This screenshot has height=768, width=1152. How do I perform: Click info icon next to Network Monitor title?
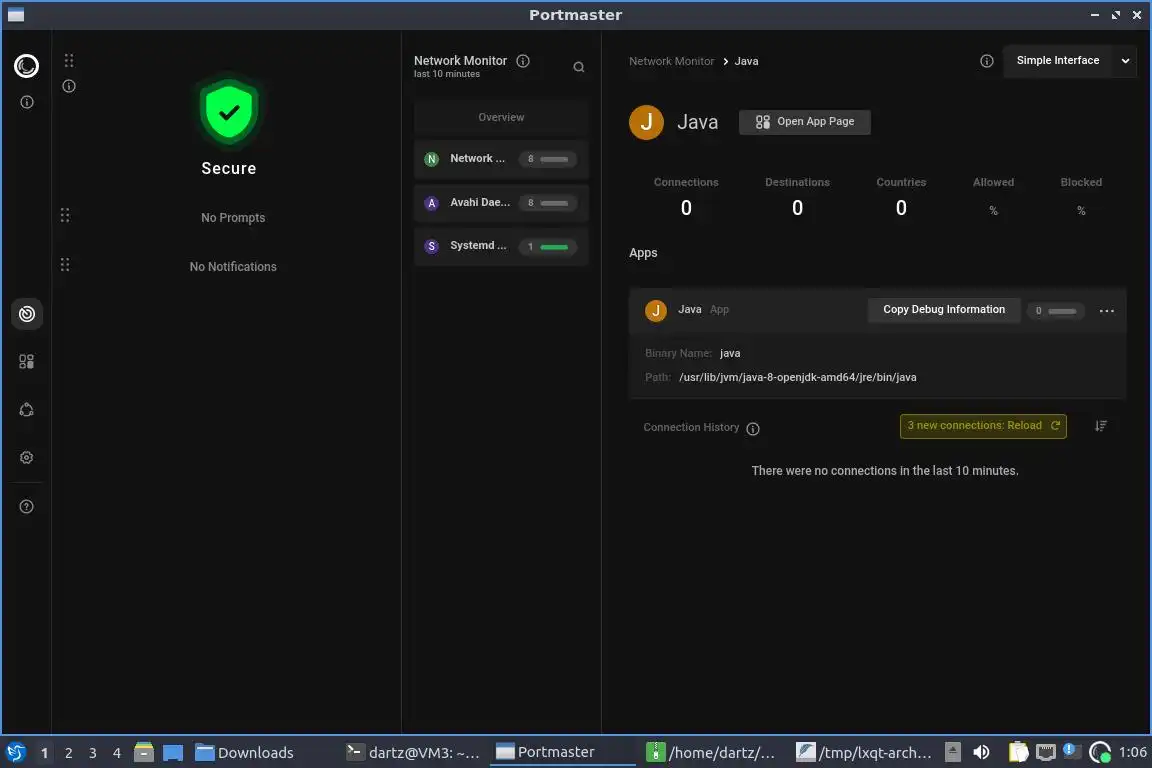click(523, 61)
